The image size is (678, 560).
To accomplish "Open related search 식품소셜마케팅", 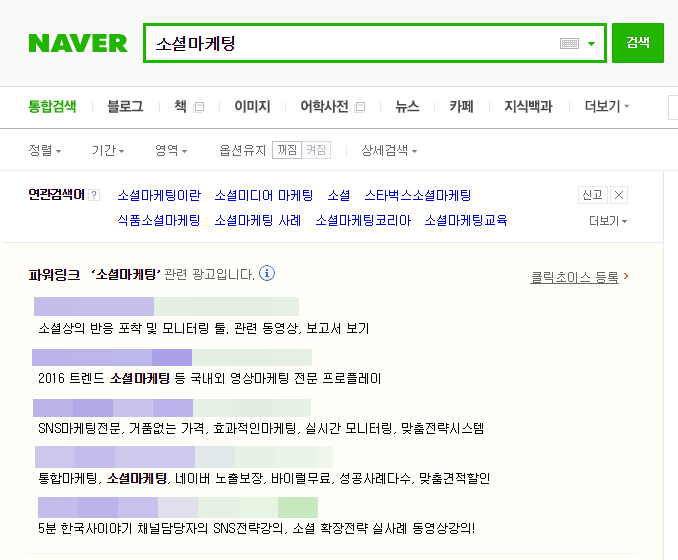I will coord(159,221).
